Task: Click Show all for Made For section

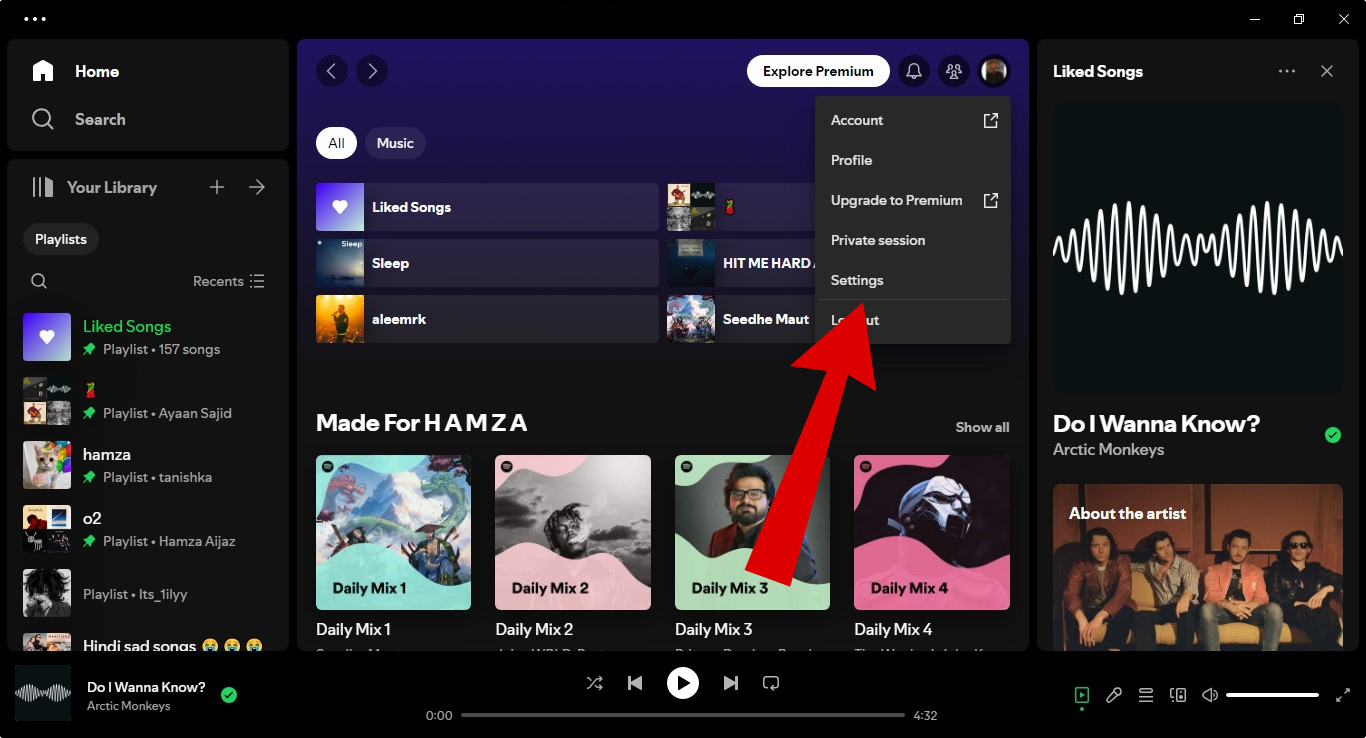Action: pos(982,427)
